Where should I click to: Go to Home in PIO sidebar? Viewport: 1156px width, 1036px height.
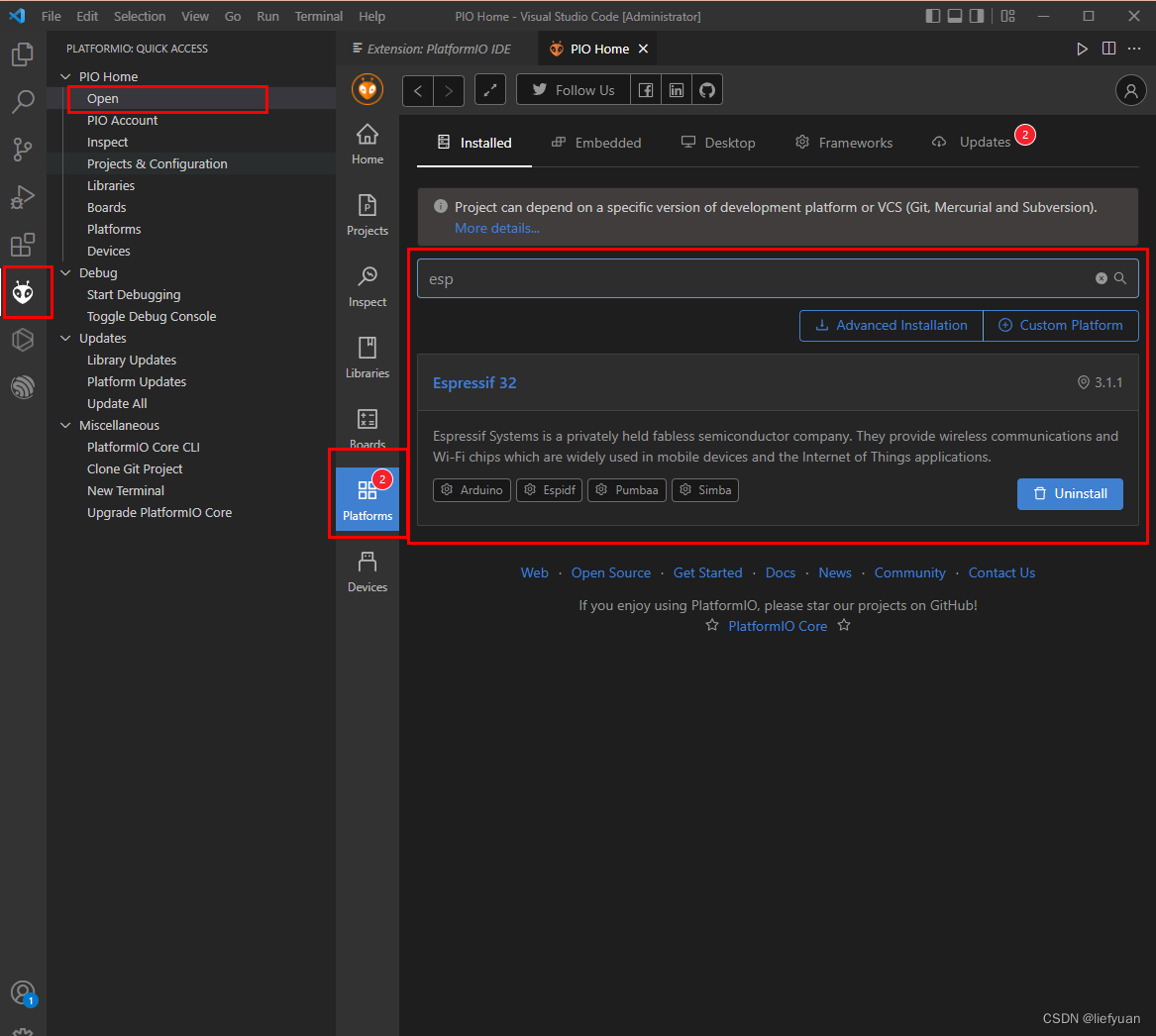(x=368, y=145)
